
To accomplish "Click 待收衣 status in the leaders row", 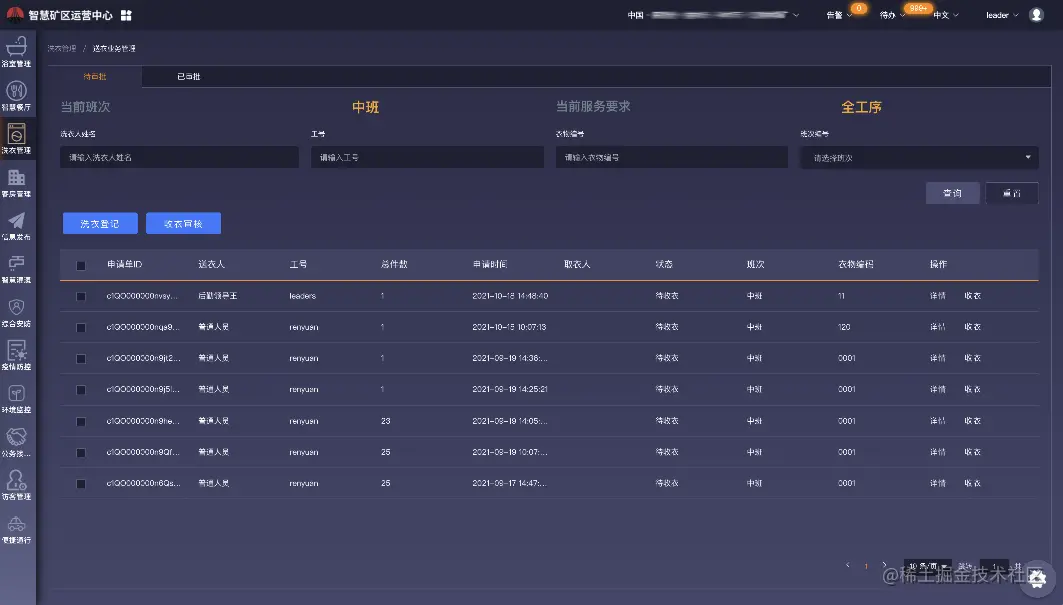I will (667, 296).
